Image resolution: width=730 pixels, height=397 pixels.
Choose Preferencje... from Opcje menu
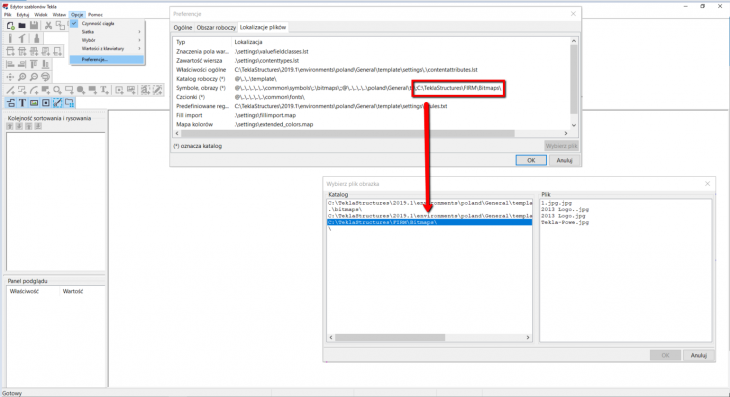point(107,60)
